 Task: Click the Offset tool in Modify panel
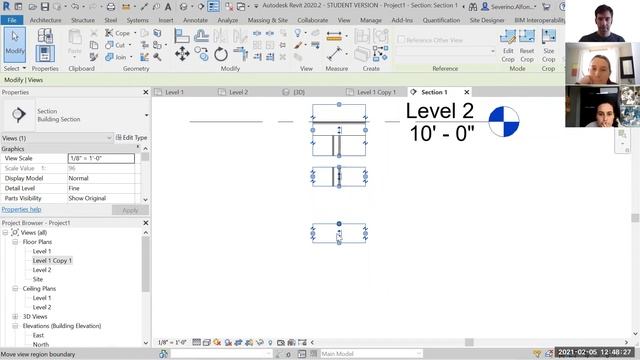(x=201, y=36)
